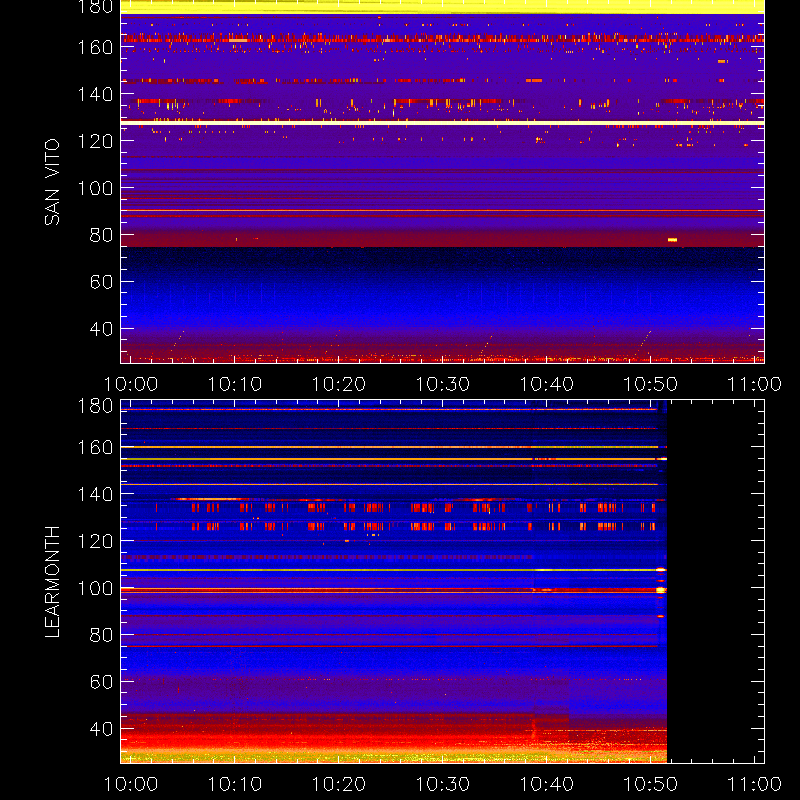Click 11:00 under the Learmonth plot

point(755,784)
